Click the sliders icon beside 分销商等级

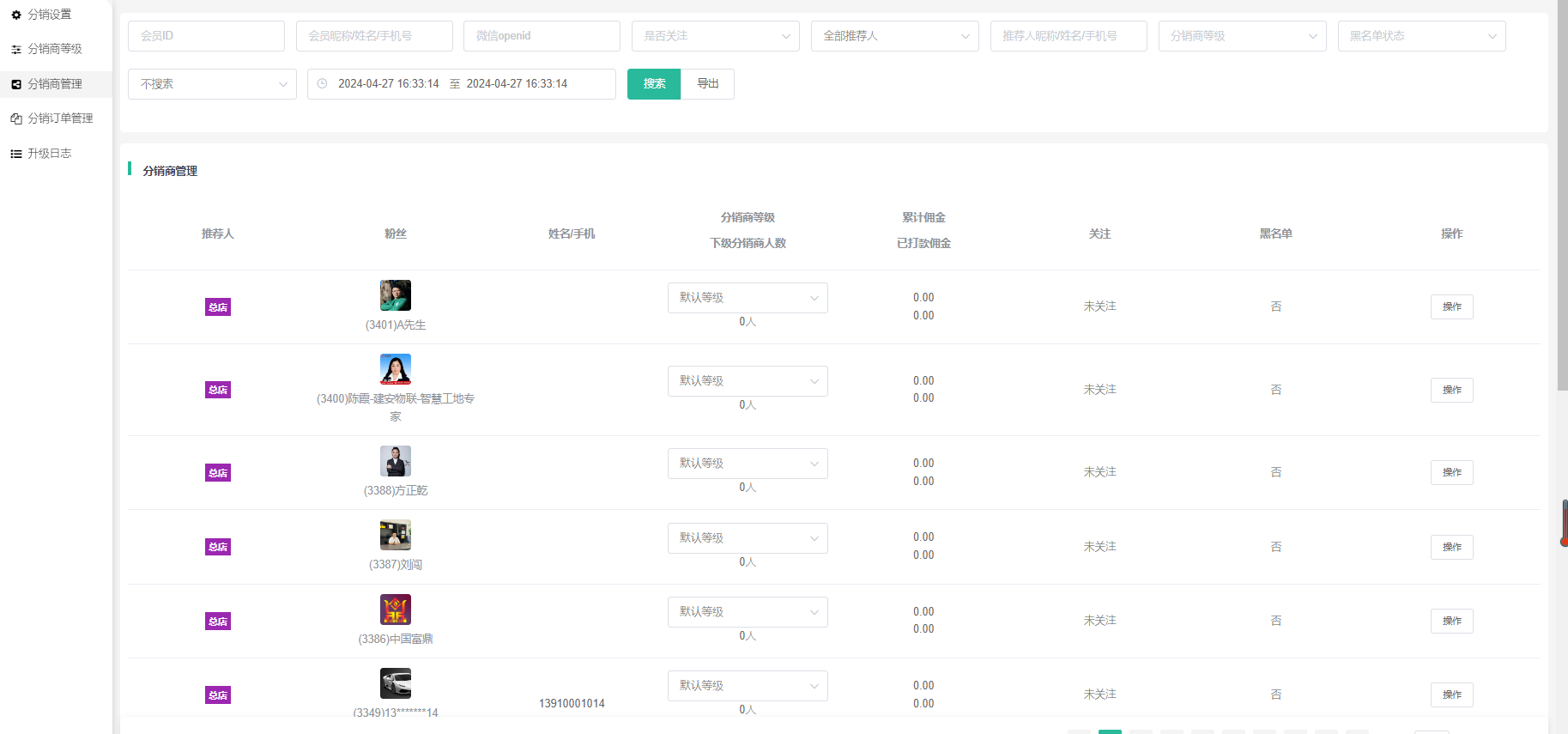16,50
